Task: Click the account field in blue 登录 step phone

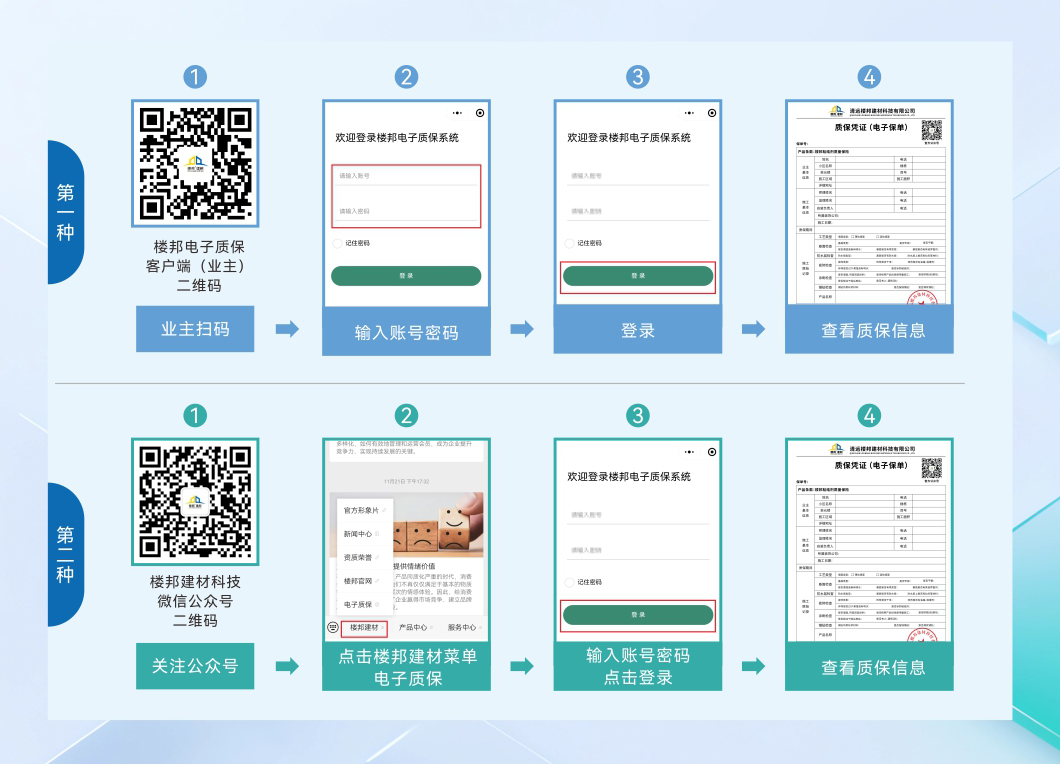Action: [638, 176]
